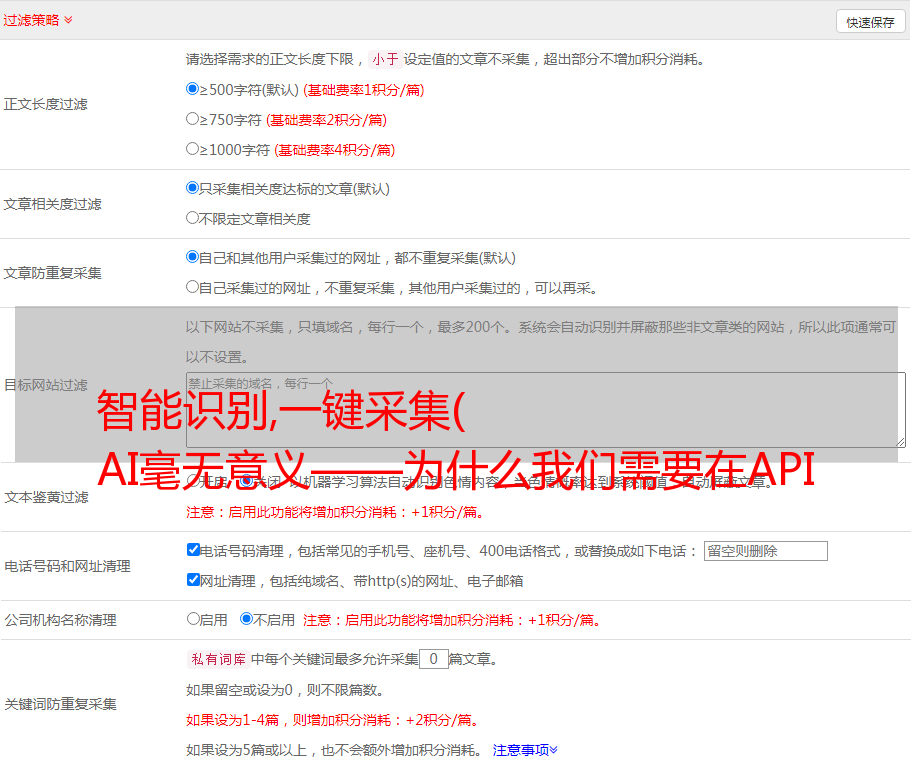The width and height of the screenshot is (912, 768).
Task: Click the 私有词库 tag
Action: [x=219, y=659]
